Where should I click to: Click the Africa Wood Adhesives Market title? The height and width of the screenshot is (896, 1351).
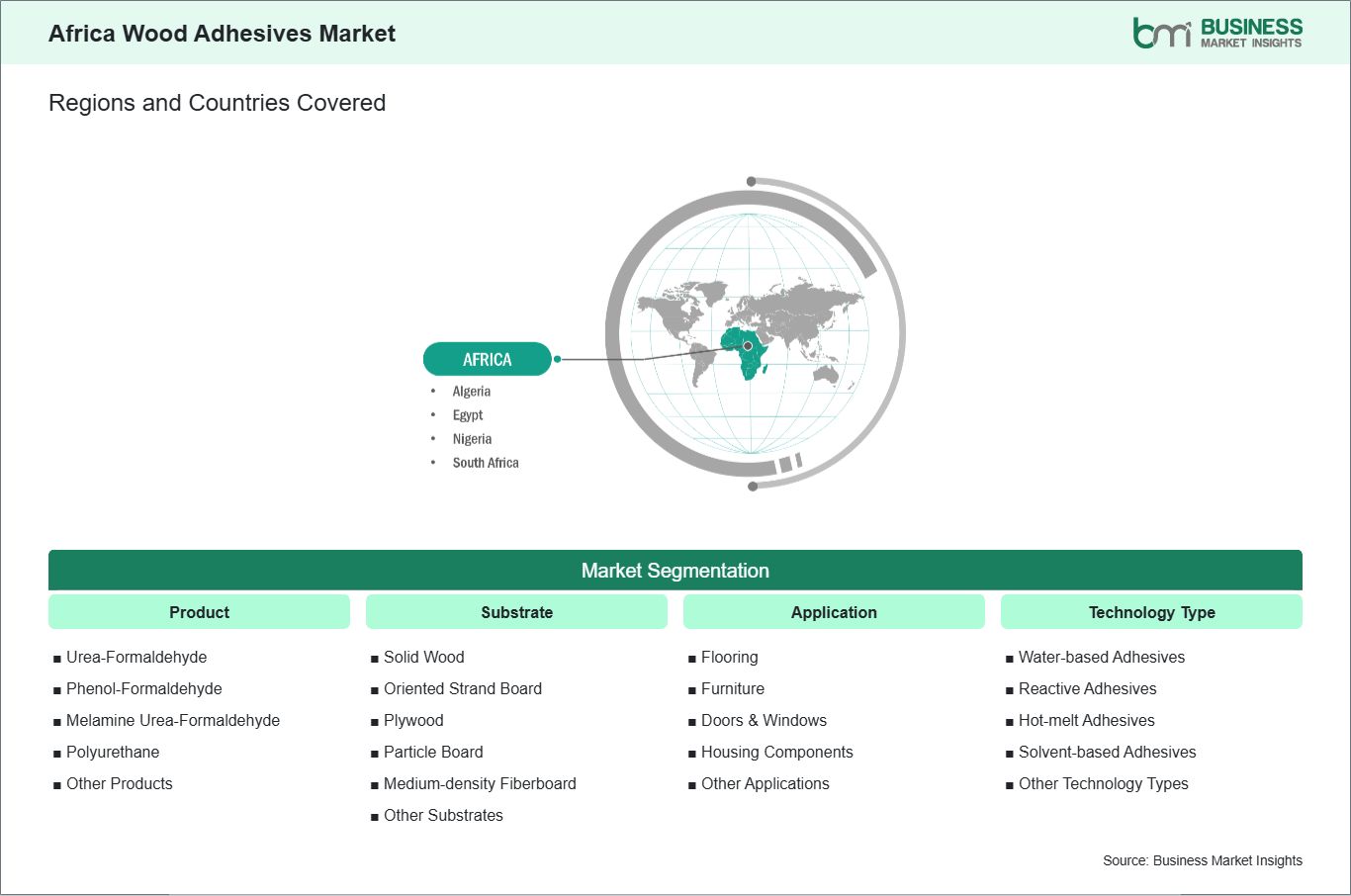click(x=222, y=34)
